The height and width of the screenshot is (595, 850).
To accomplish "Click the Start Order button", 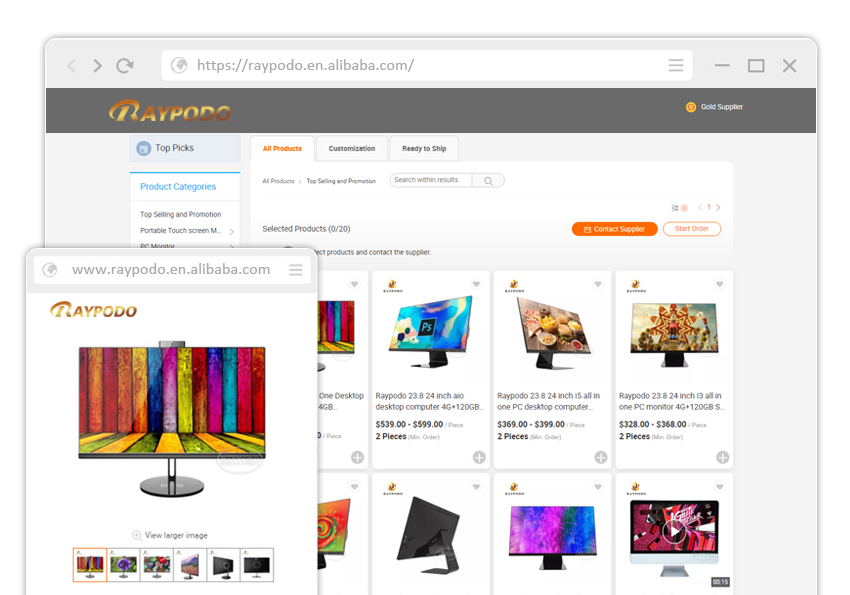I will 692,229.
